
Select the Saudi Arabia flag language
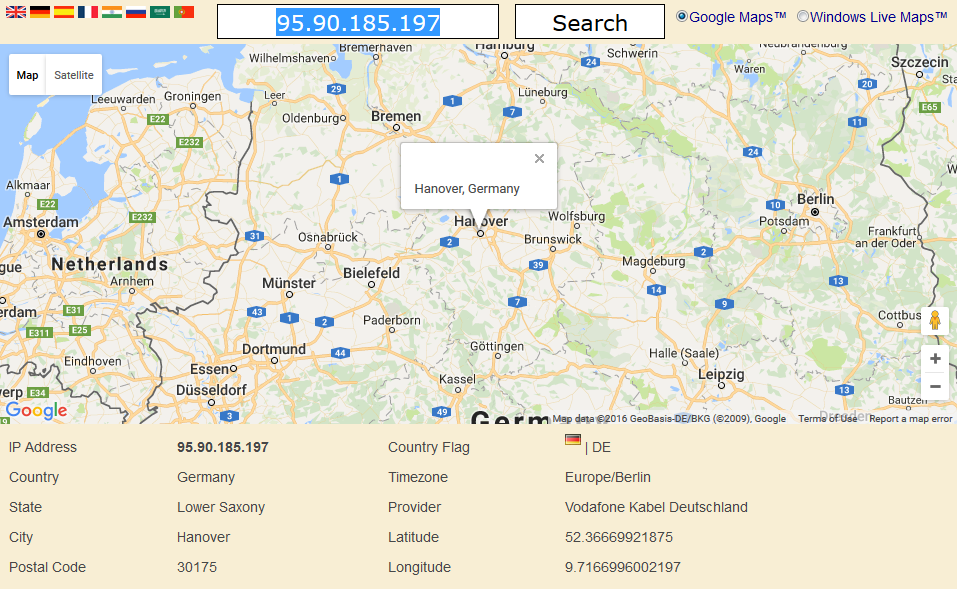coord(160,12)
